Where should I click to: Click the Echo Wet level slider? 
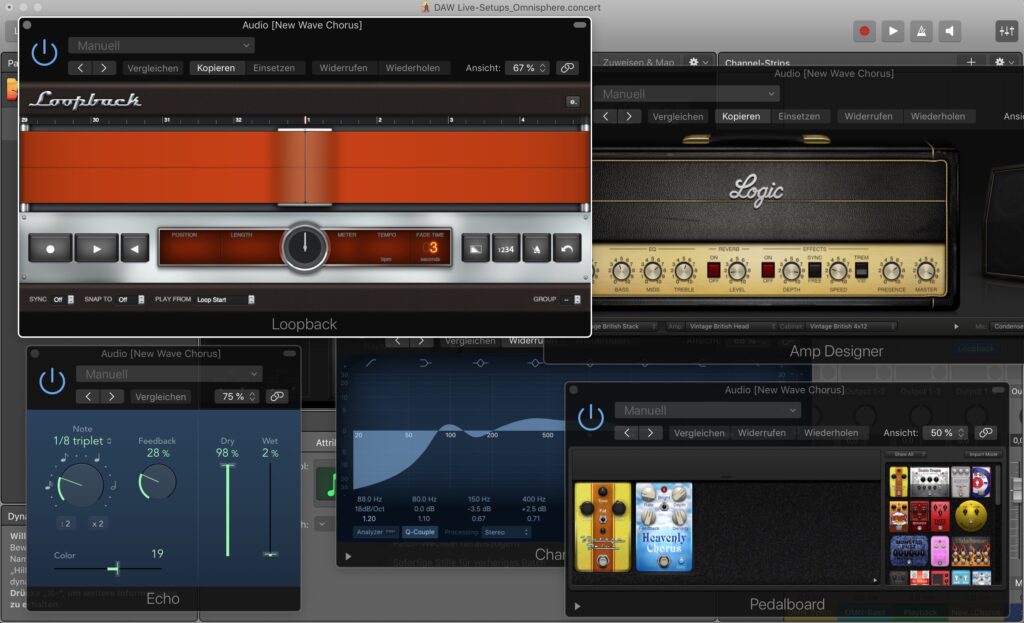[270, 509]
